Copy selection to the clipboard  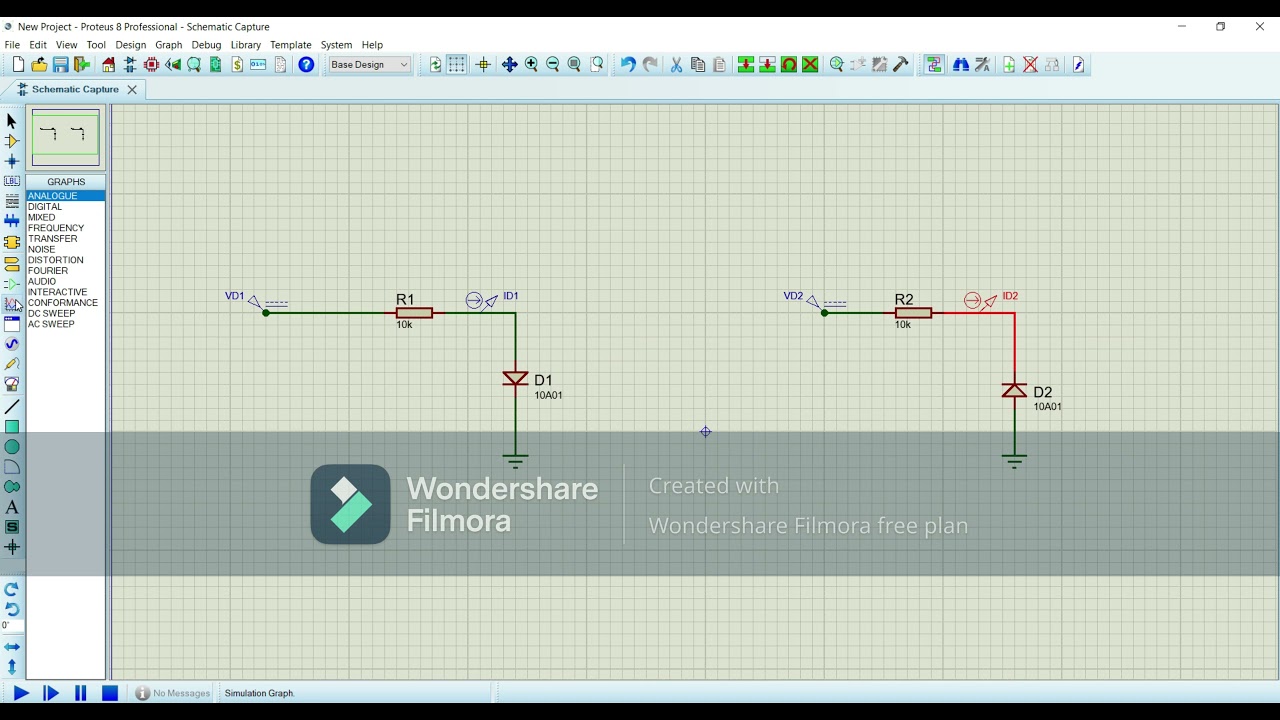(x=698, y=65)
